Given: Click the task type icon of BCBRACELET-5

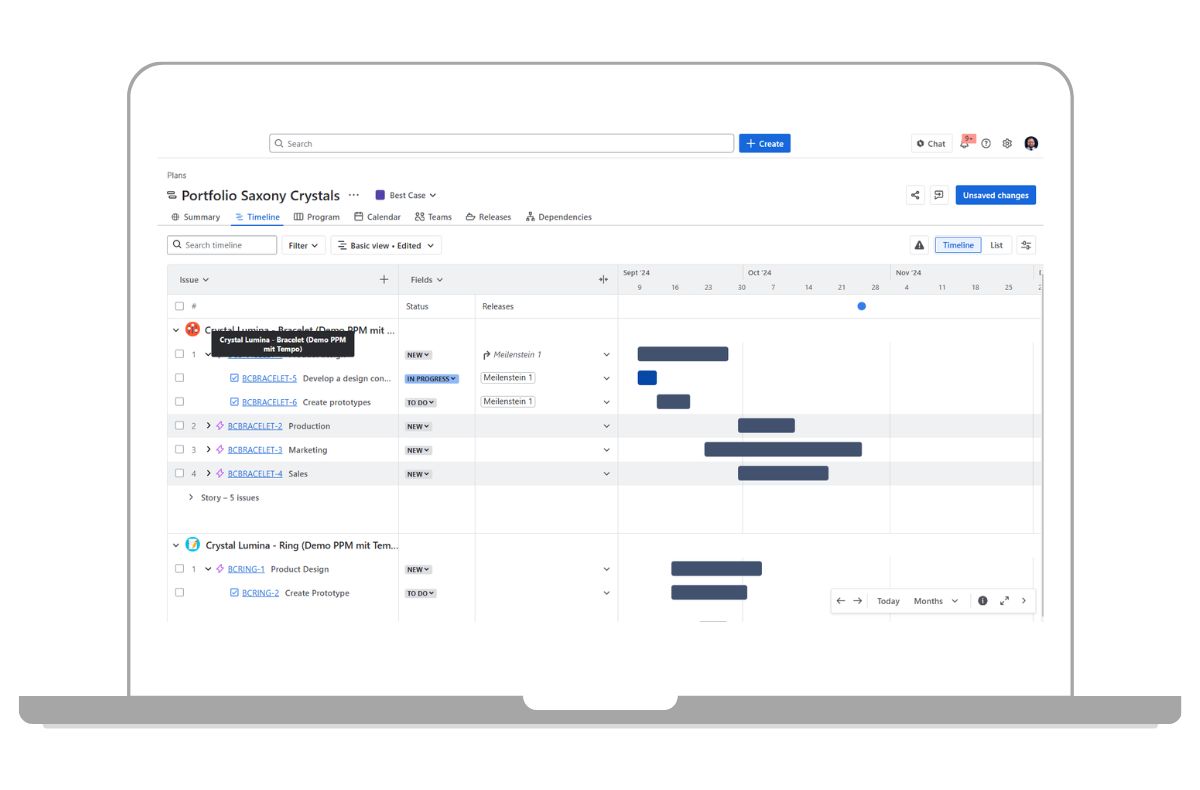Looking at the screenshot, I should (234, 379).
